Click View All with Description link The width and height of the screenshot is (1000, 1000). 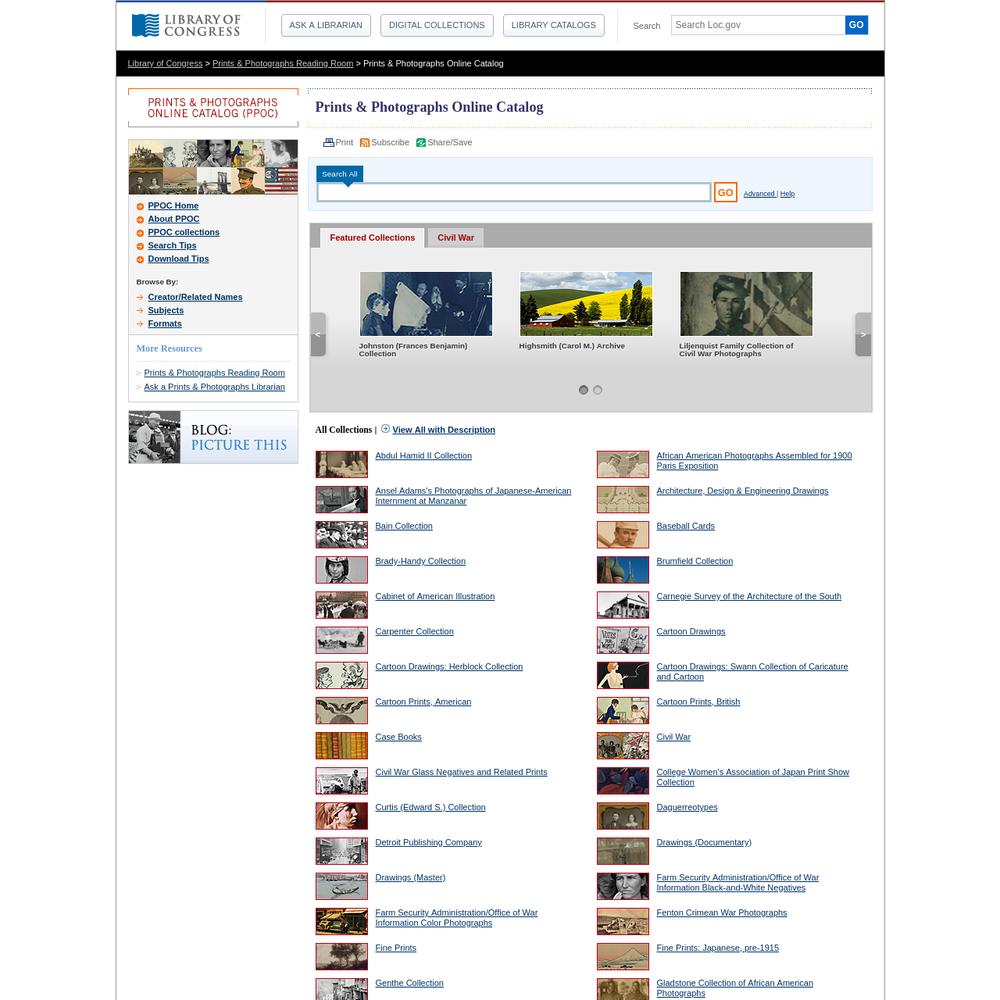click(444, 430)
